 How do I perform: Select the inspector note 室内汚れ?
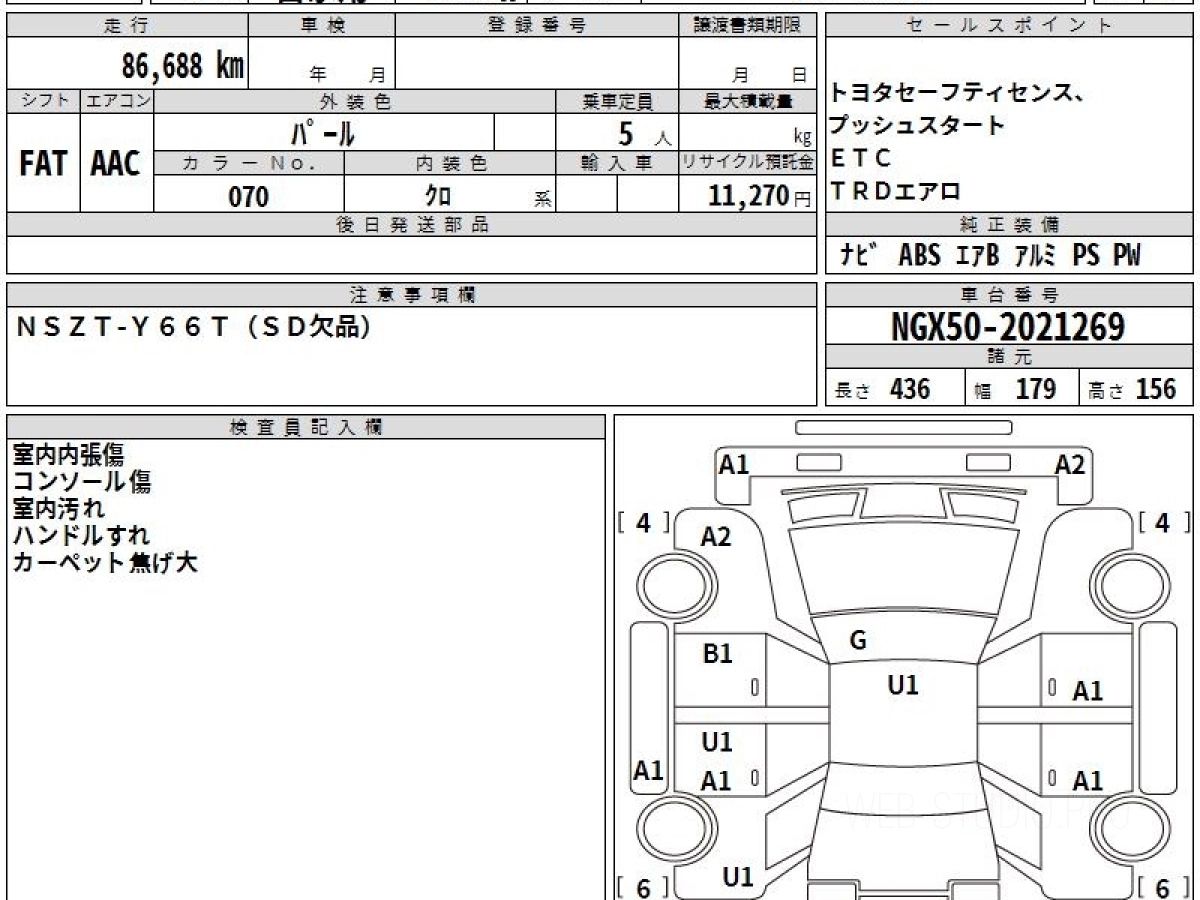tap(58, 509)
